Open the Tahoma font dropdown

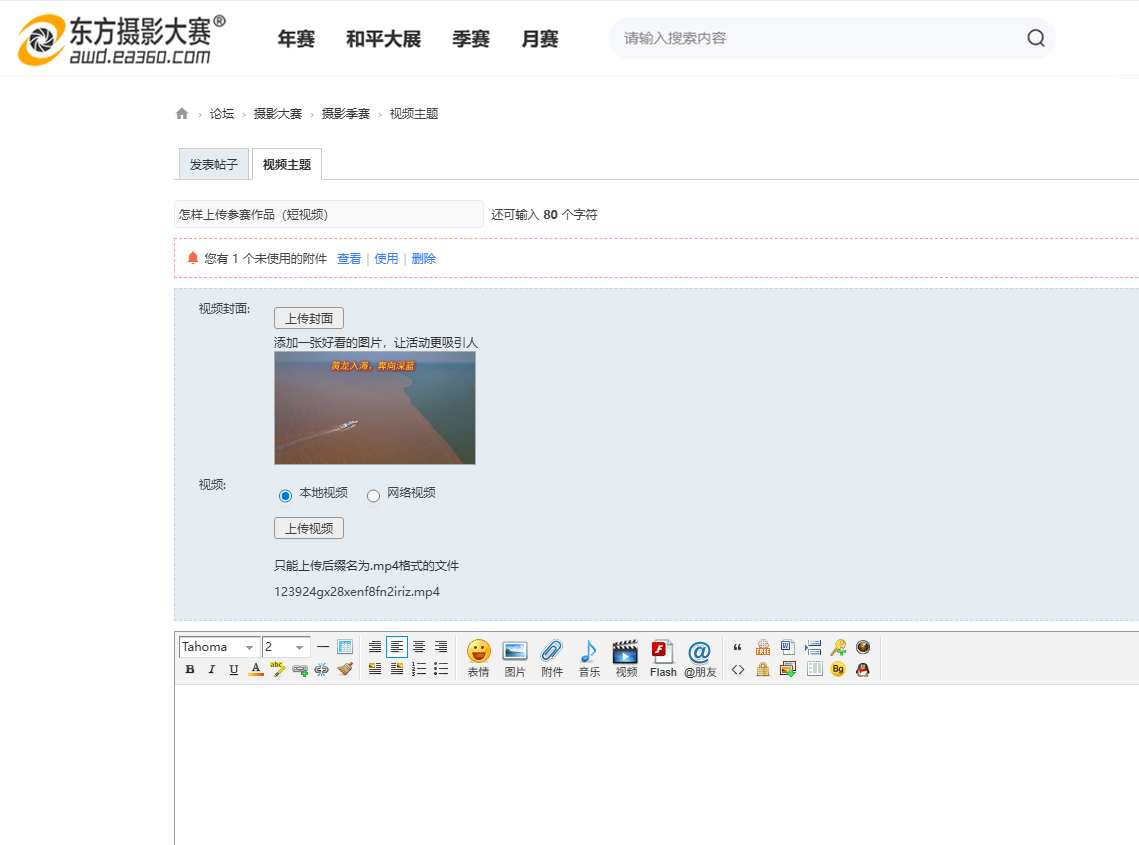click(219, 647)
